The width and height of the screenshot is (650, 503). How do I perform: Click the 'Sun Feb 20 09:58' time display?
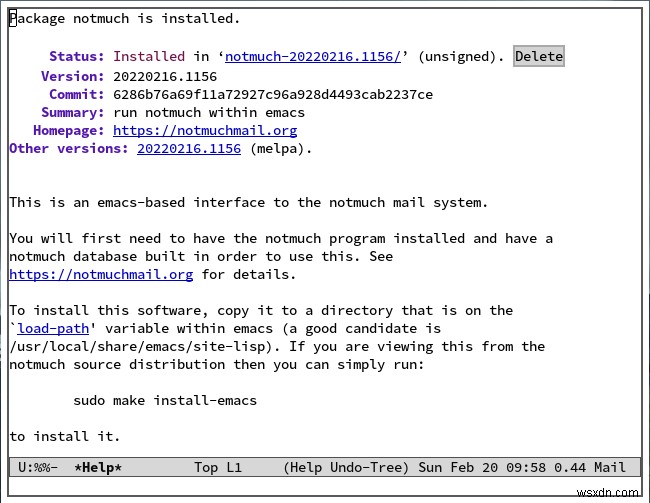click(482, 468)
